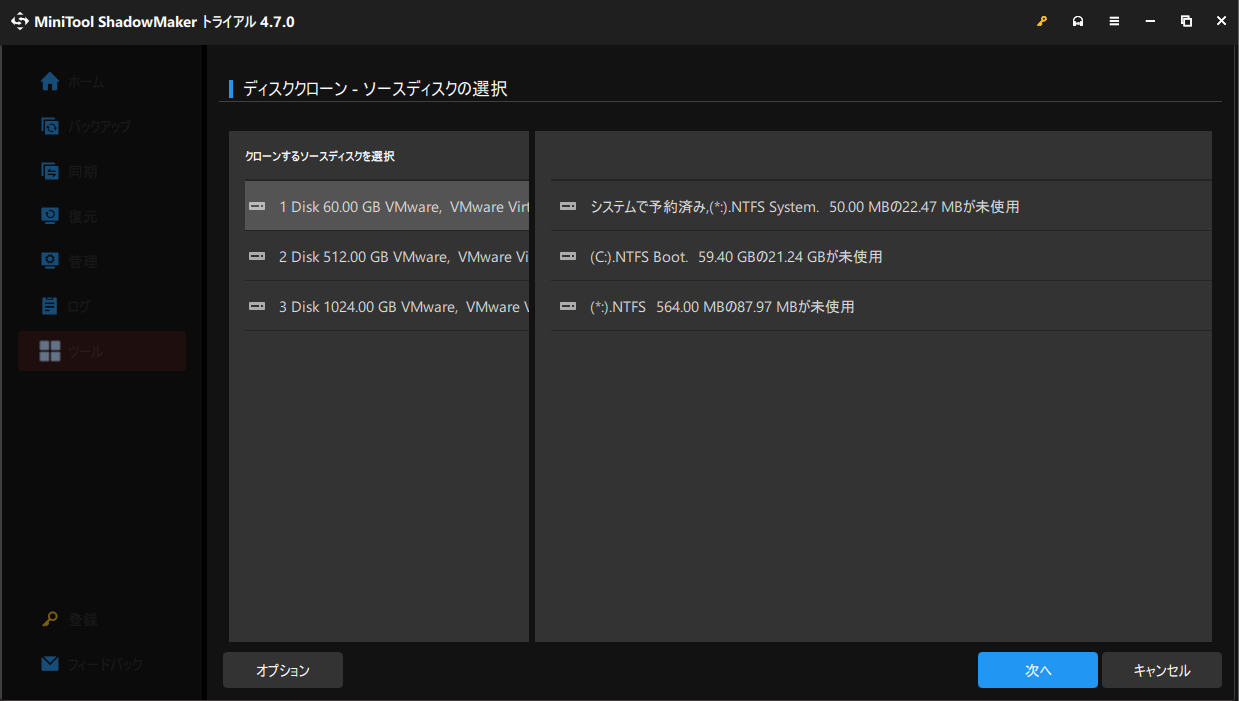
Task: Open the Backup (バックアップ) sidebar icon
Action: click(50, 126)
